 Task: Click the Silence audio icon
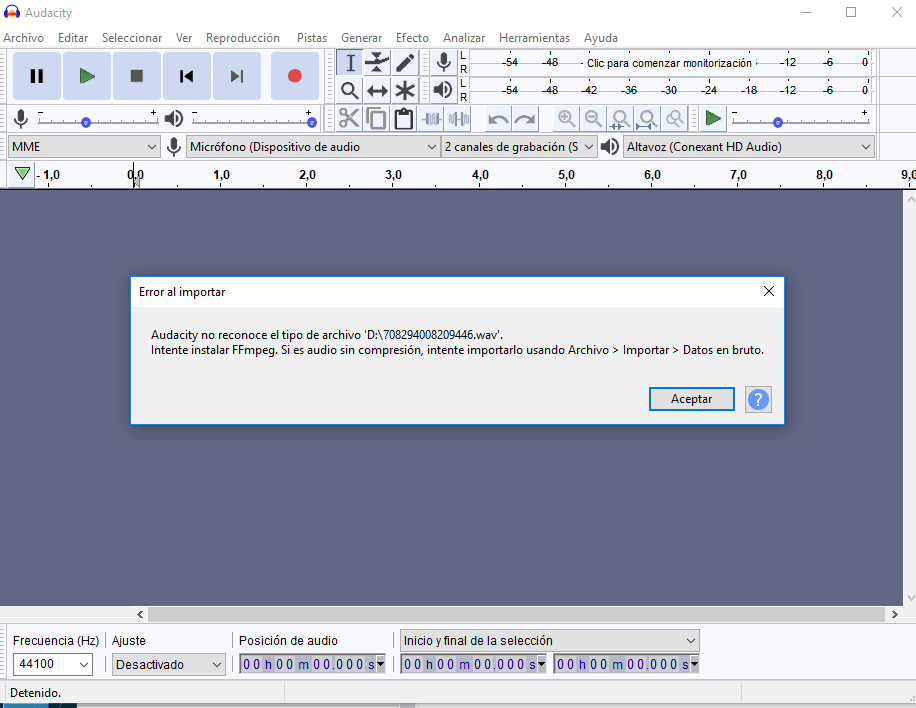459,119
